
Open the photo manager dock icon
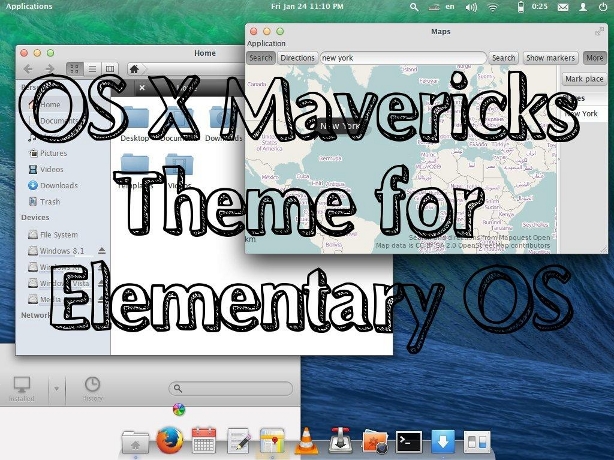tap(375, 441)
